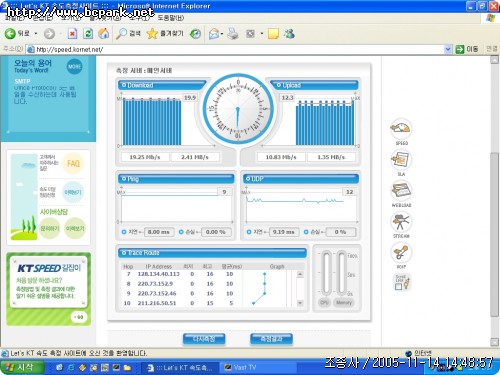Image resolution: width=500 pixels, height=375 pixels.
Task: Switch to Vast TV taskbar button
Action: [257, 368]
